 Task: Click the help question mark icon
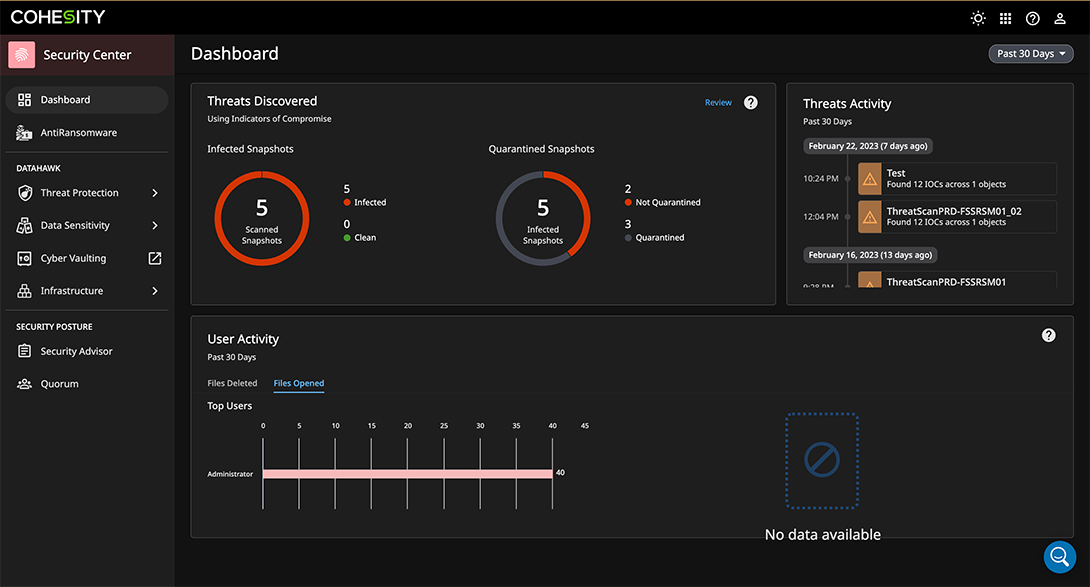[1032, 17]
